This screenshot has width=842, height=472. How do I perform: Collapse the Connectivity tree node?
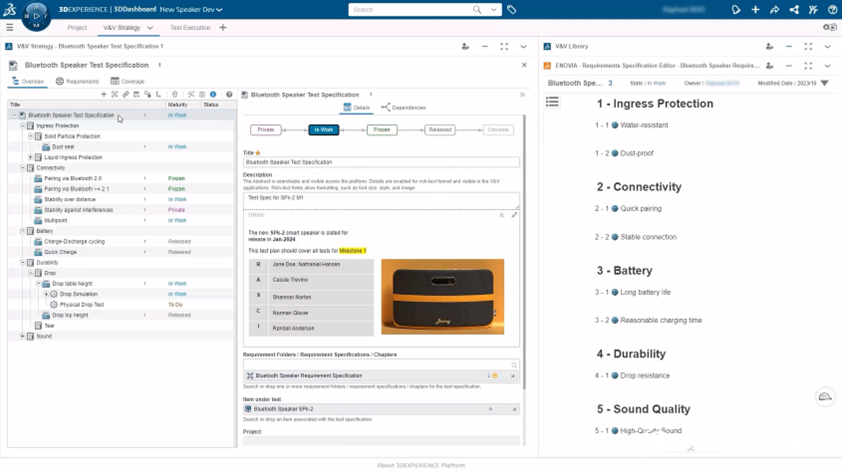(23, 168)
